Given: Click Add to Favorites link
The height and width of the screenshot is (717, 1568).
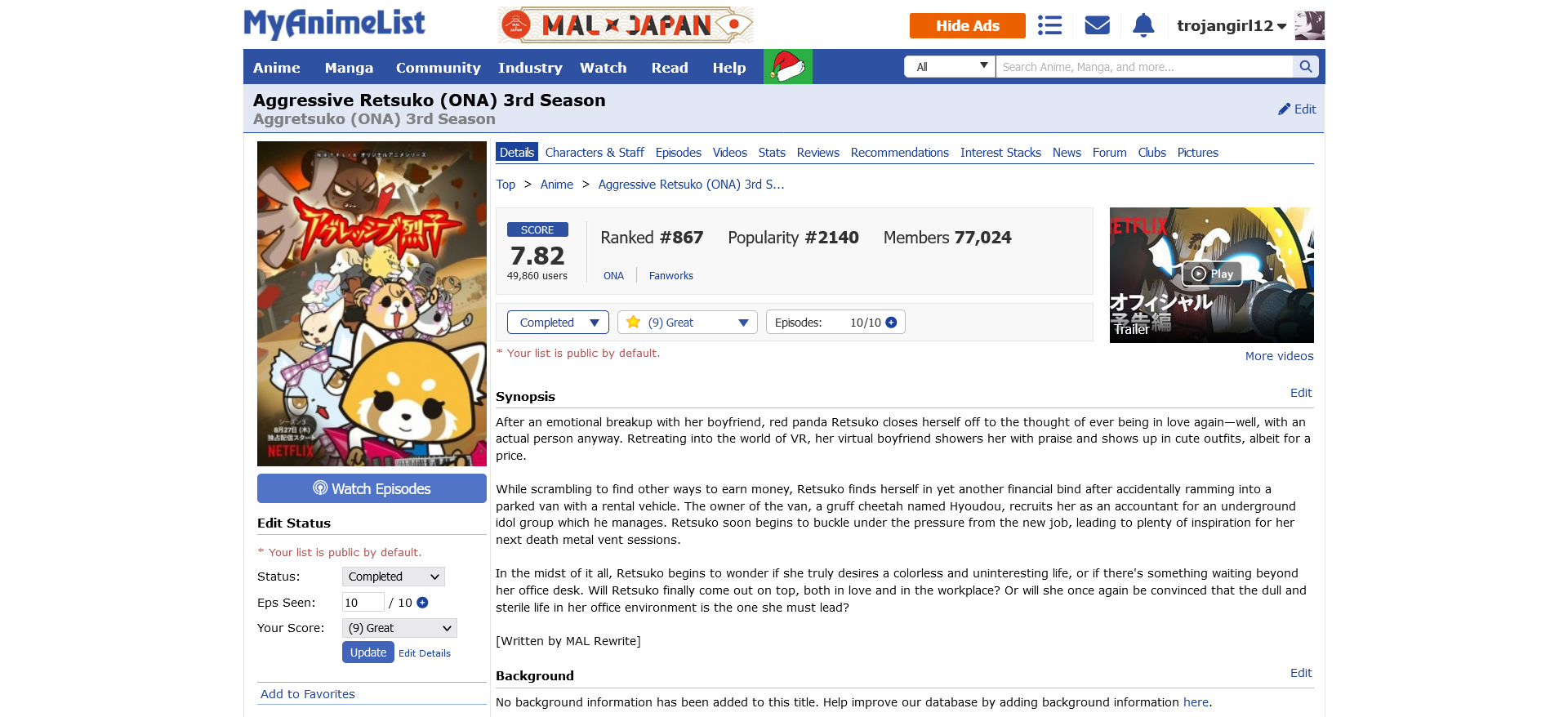Looking at the screenshot, I should coord(308,694).
